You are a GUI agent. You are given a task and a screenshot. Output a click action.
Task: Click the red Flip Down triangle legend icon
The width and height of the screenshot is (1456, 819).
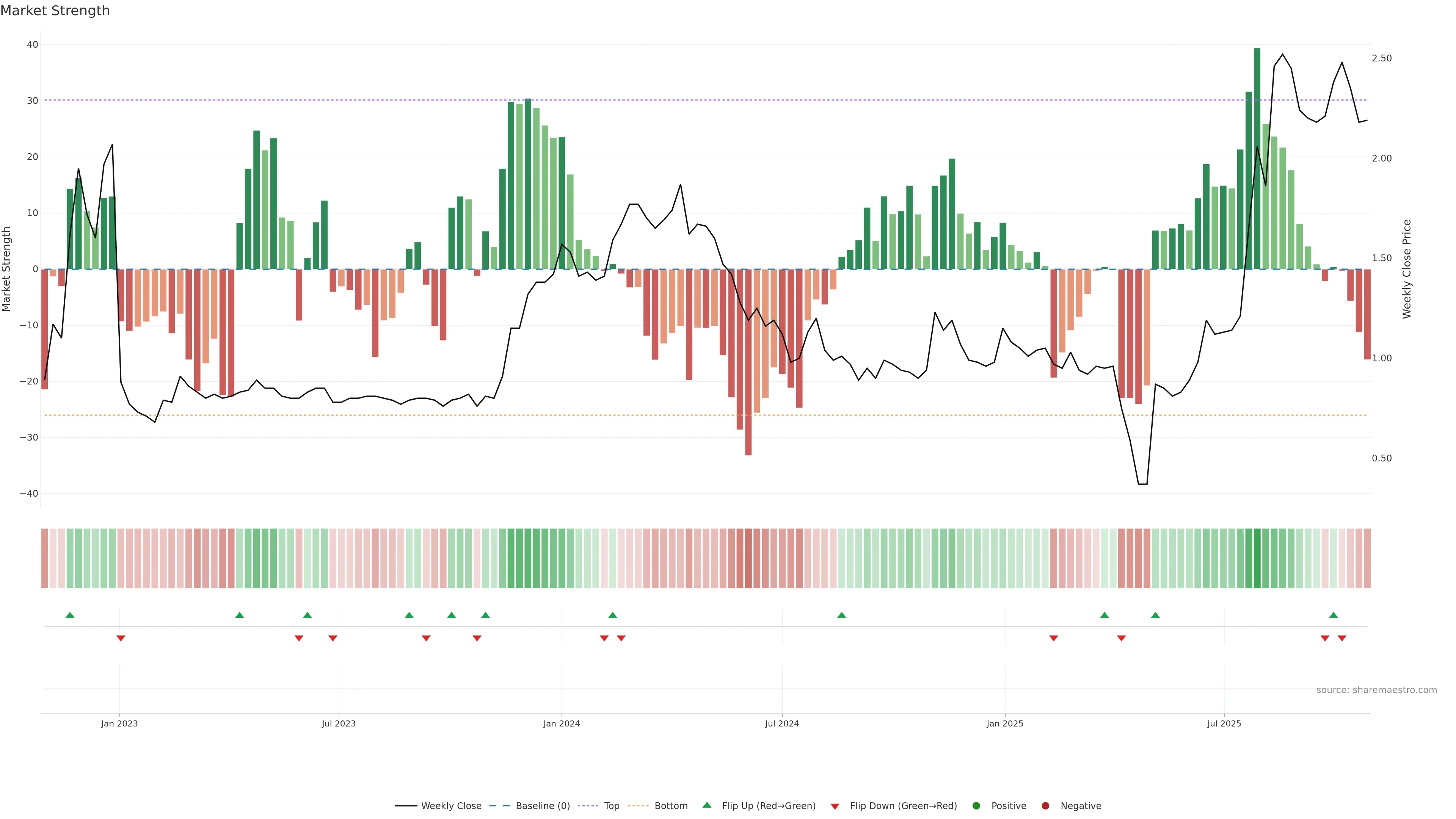point(835,806)
